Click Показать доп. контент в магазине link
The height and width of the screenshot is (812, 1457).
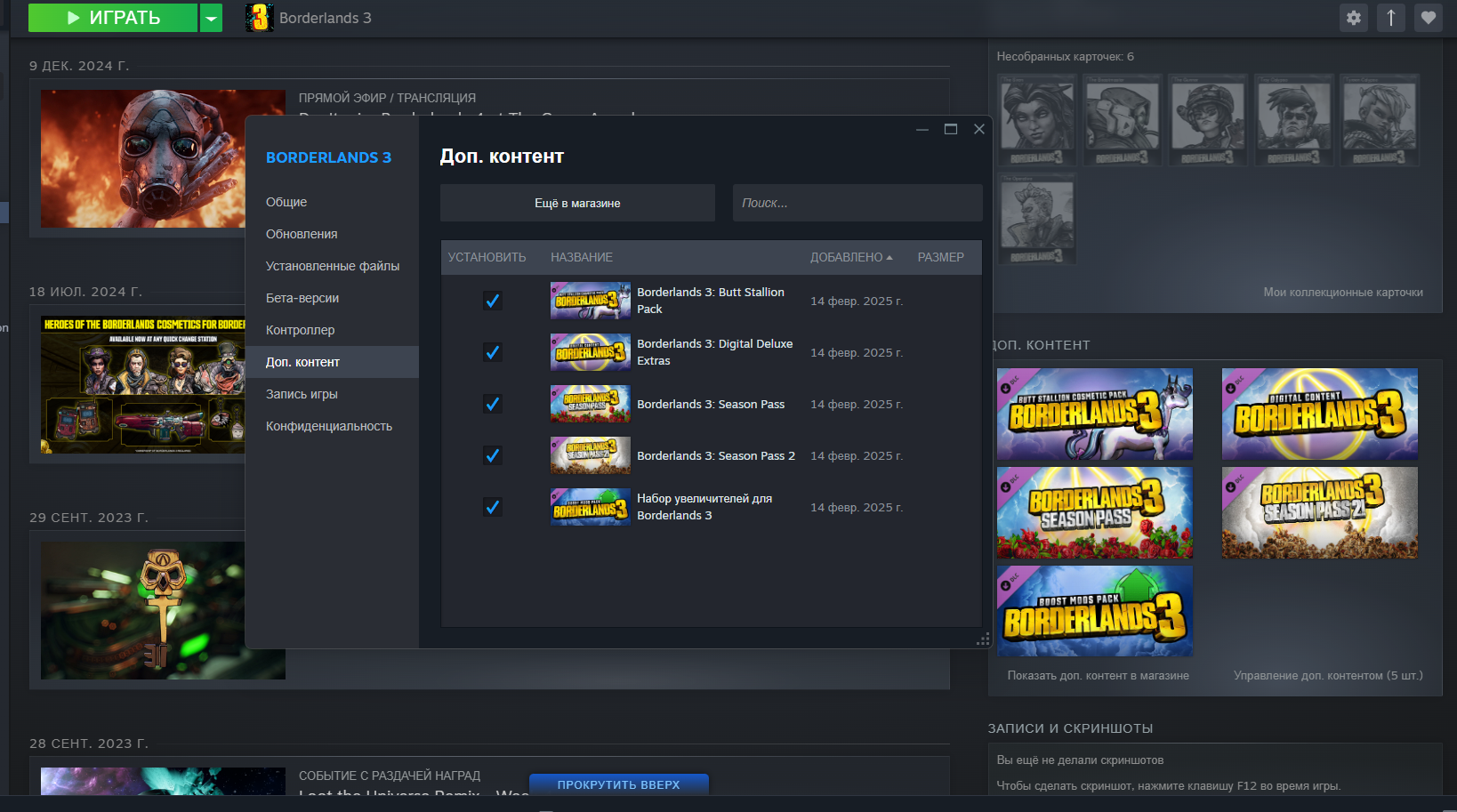[1098, 675]
